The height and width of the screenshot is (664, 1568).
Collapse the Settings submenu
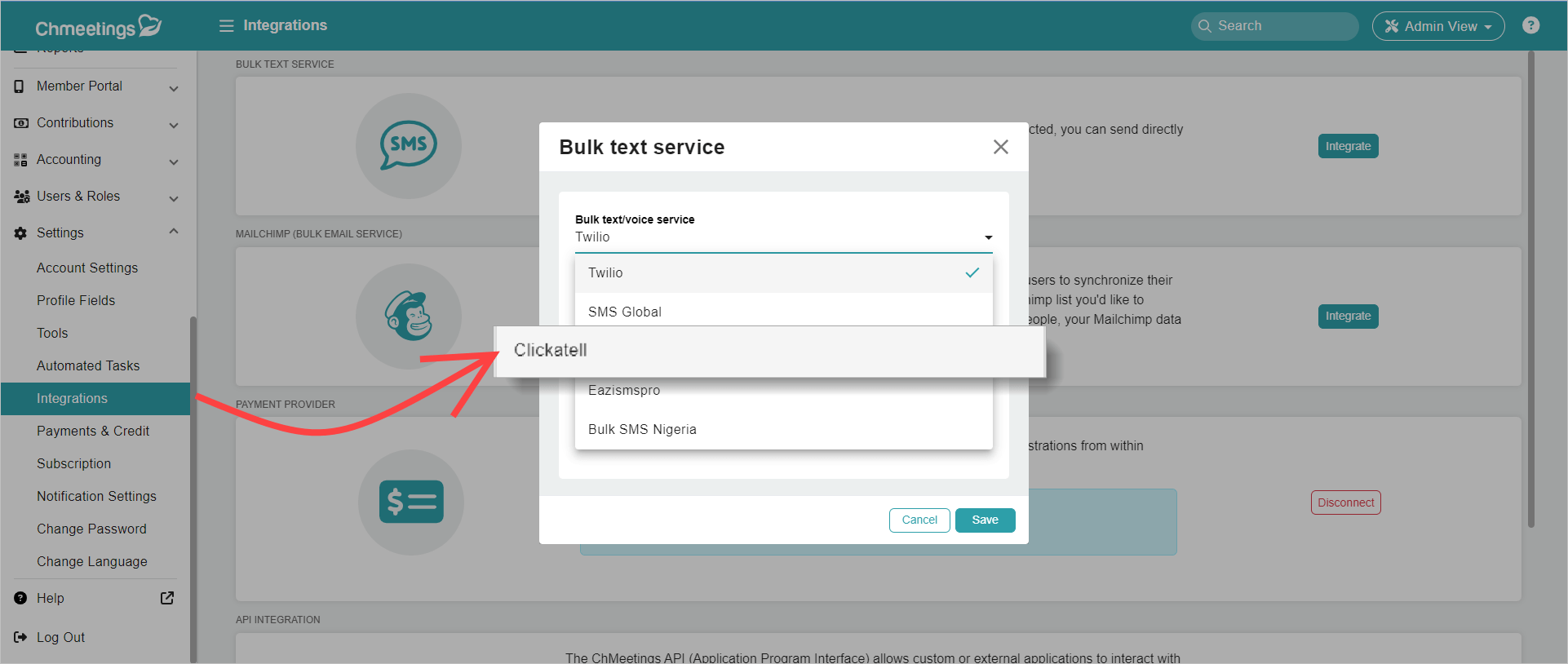tap(173, 232)
